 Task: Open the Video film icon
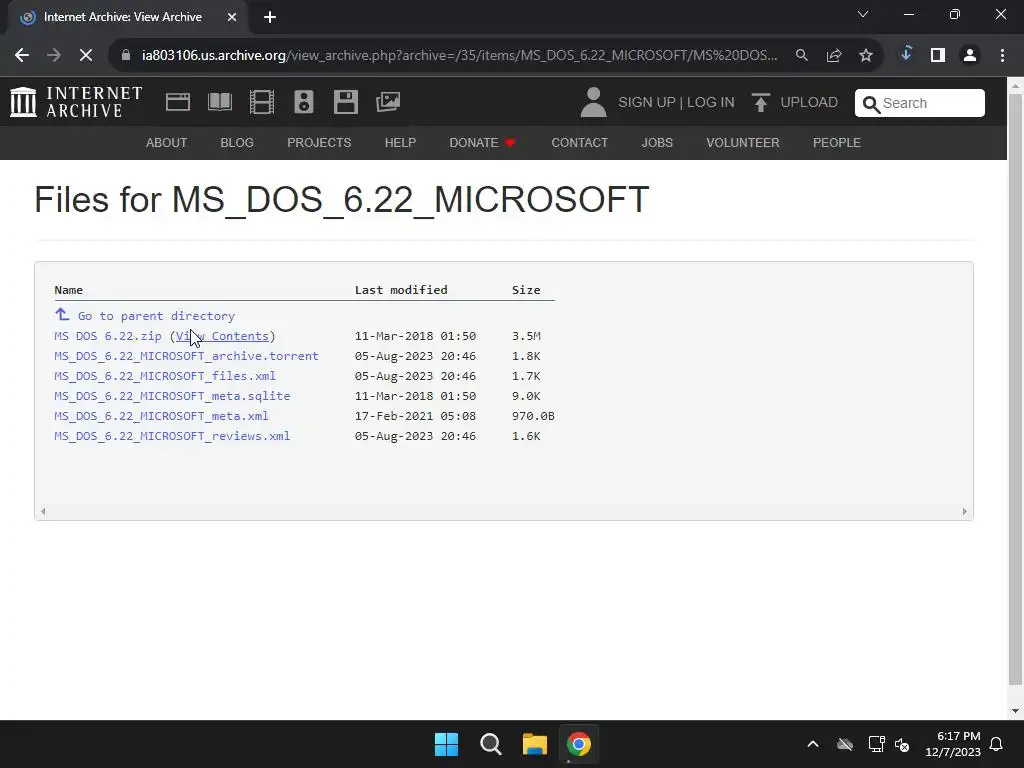point(262,102)
